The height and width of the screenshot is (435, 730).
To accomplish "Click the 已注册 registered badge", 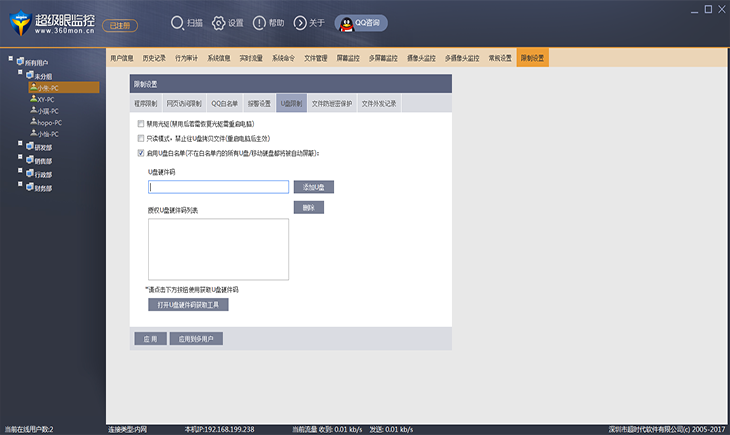I will [118, 23].
